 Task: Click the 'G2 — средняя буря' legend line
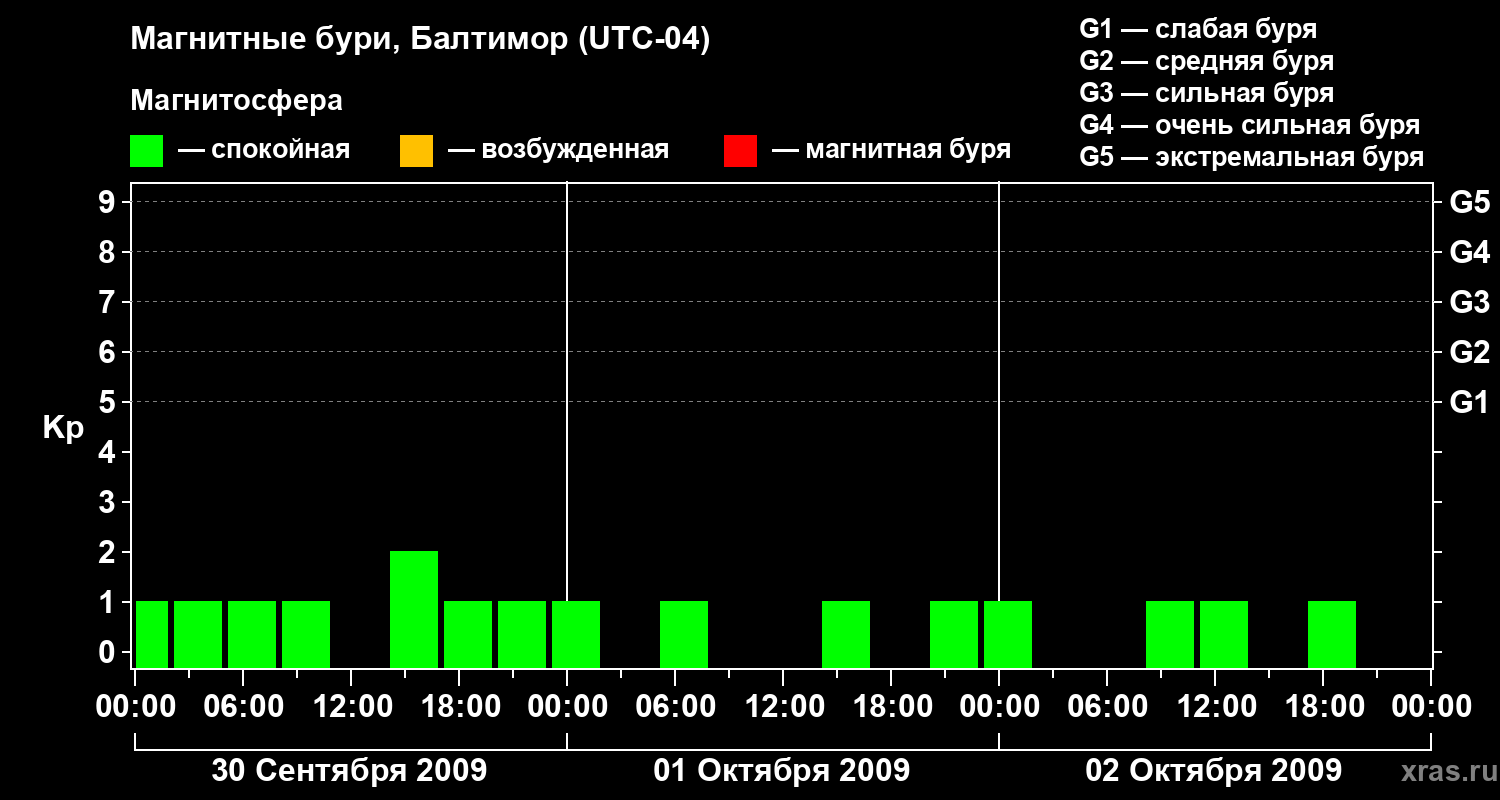[1206, 61]
